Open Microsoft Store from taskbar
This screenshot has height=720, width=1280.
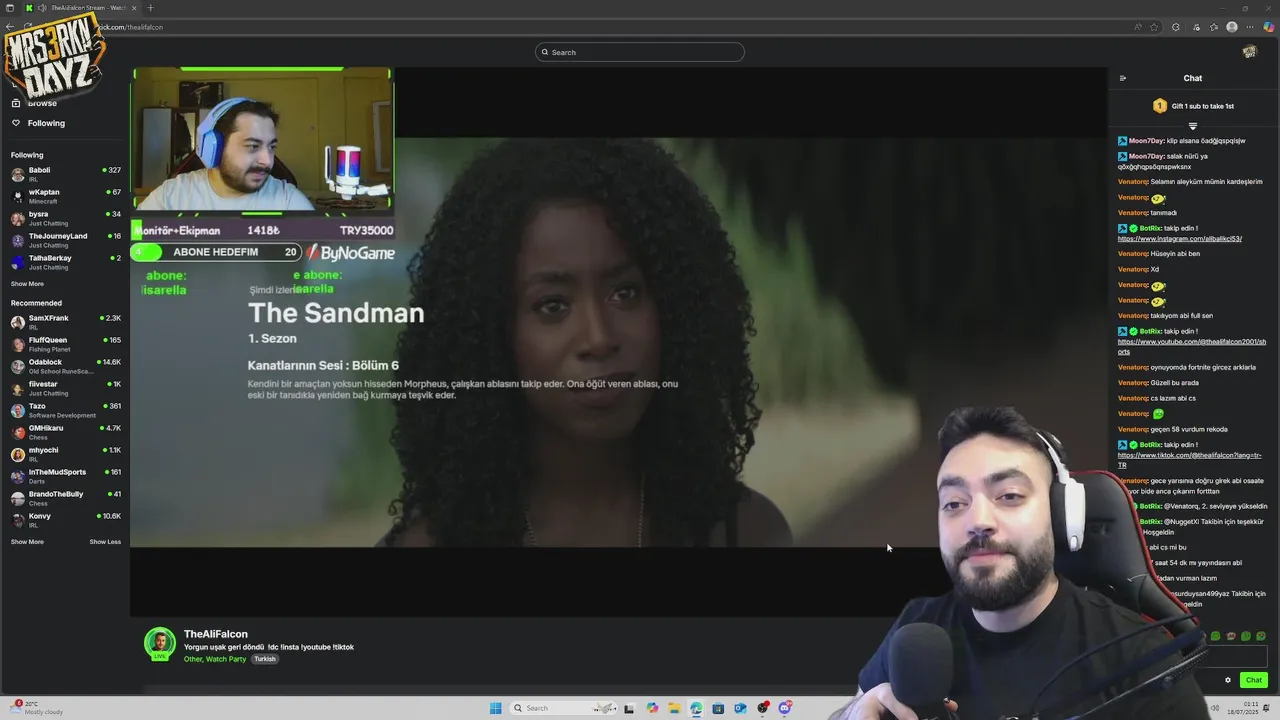(x=718, y=708)
